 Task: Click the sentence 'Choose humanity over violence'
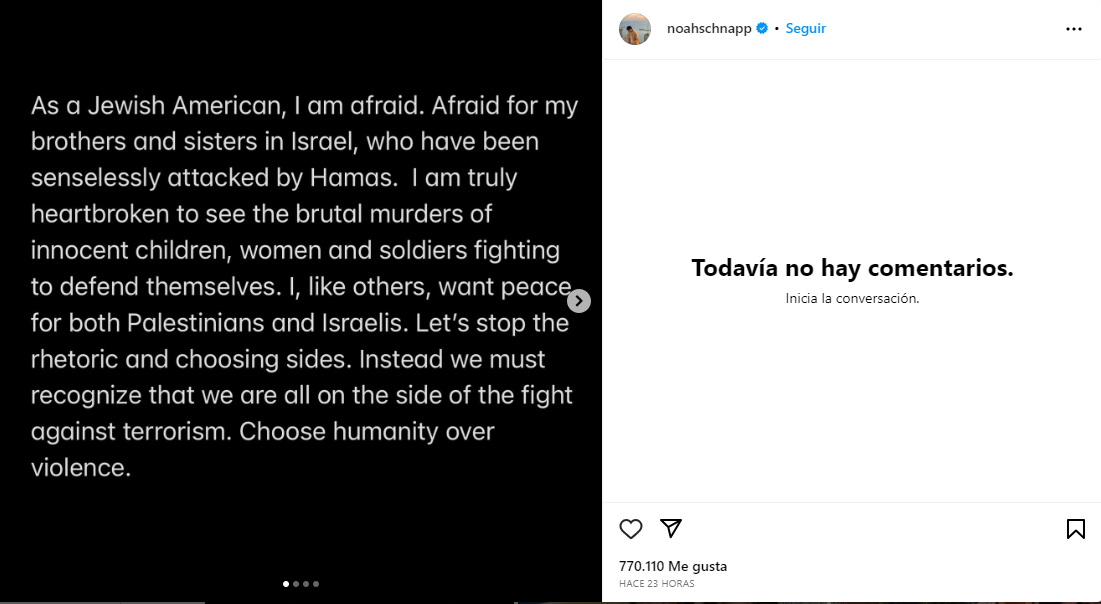367,432
